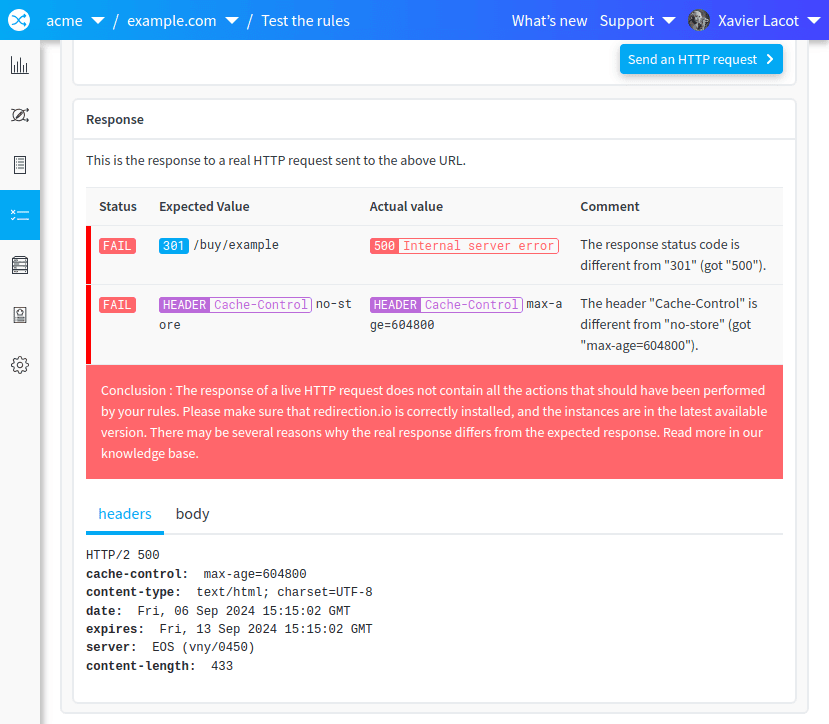
Task: Open the Support dropdown menu
Action: 637,21
